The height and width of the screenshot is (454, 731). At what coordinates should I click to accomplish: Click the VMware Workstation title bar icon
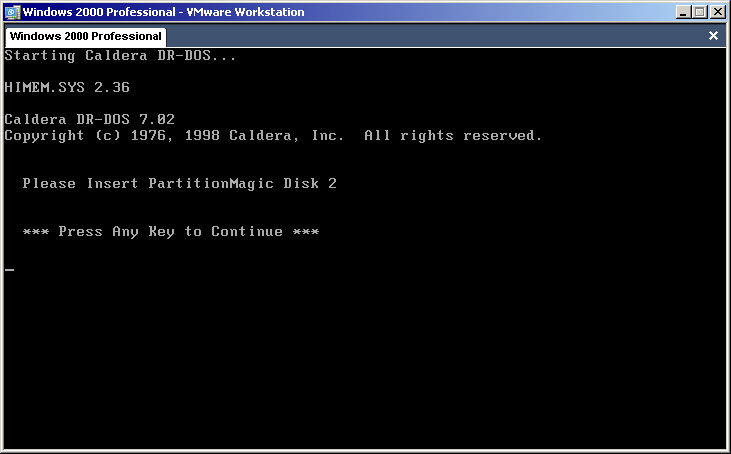13,12
